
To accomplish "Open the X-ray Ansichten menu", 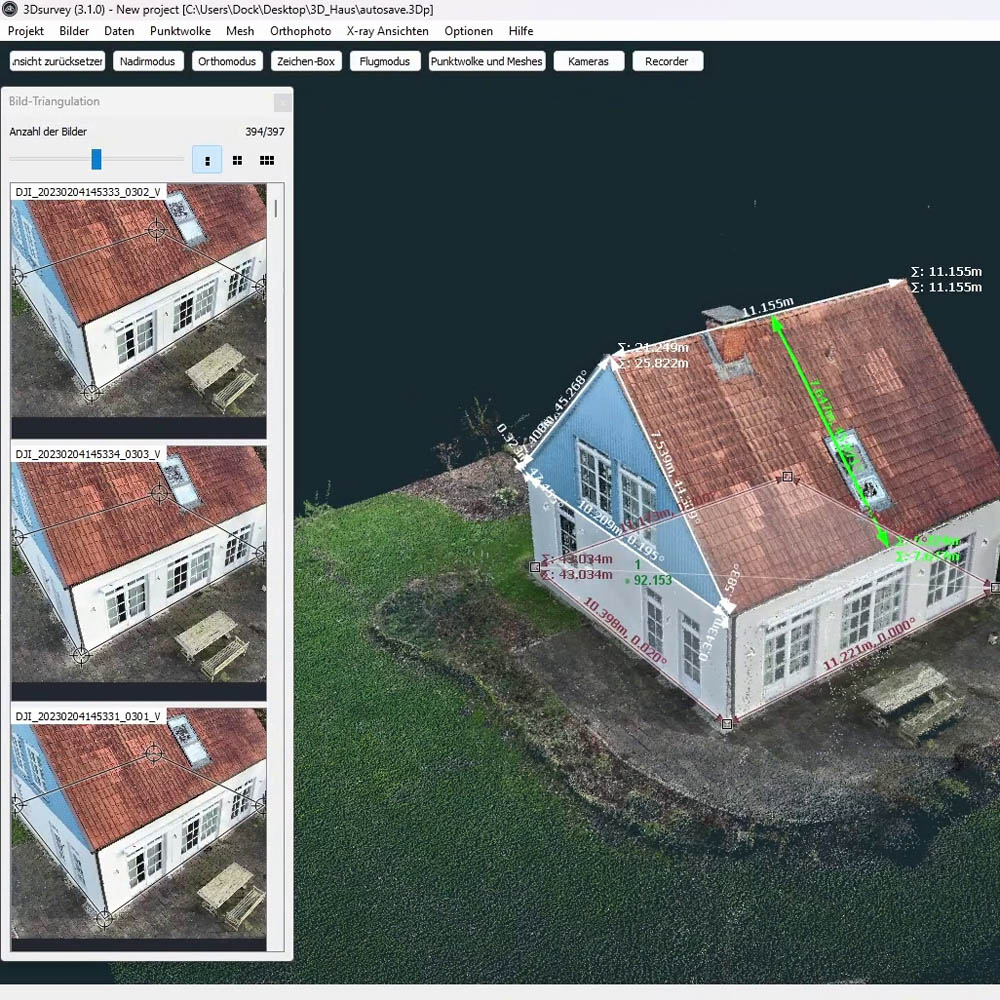I will point(387,31).
